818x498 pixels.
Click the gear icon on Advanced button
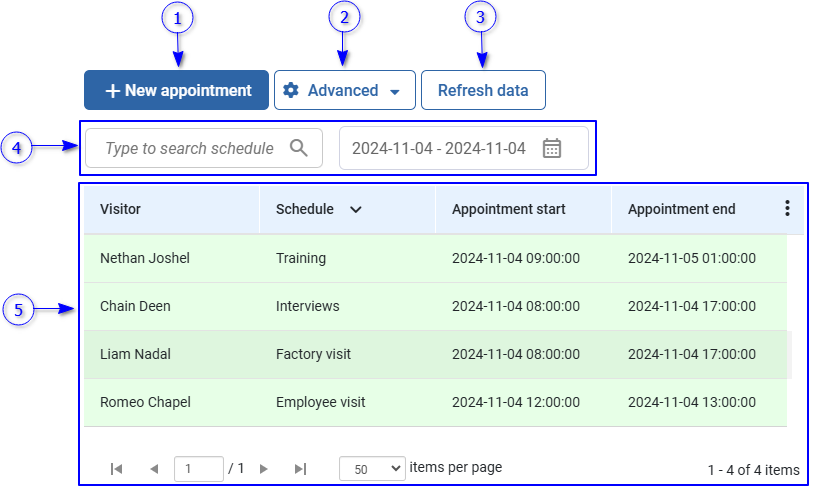pyautogui.click(x=291, y=90)
